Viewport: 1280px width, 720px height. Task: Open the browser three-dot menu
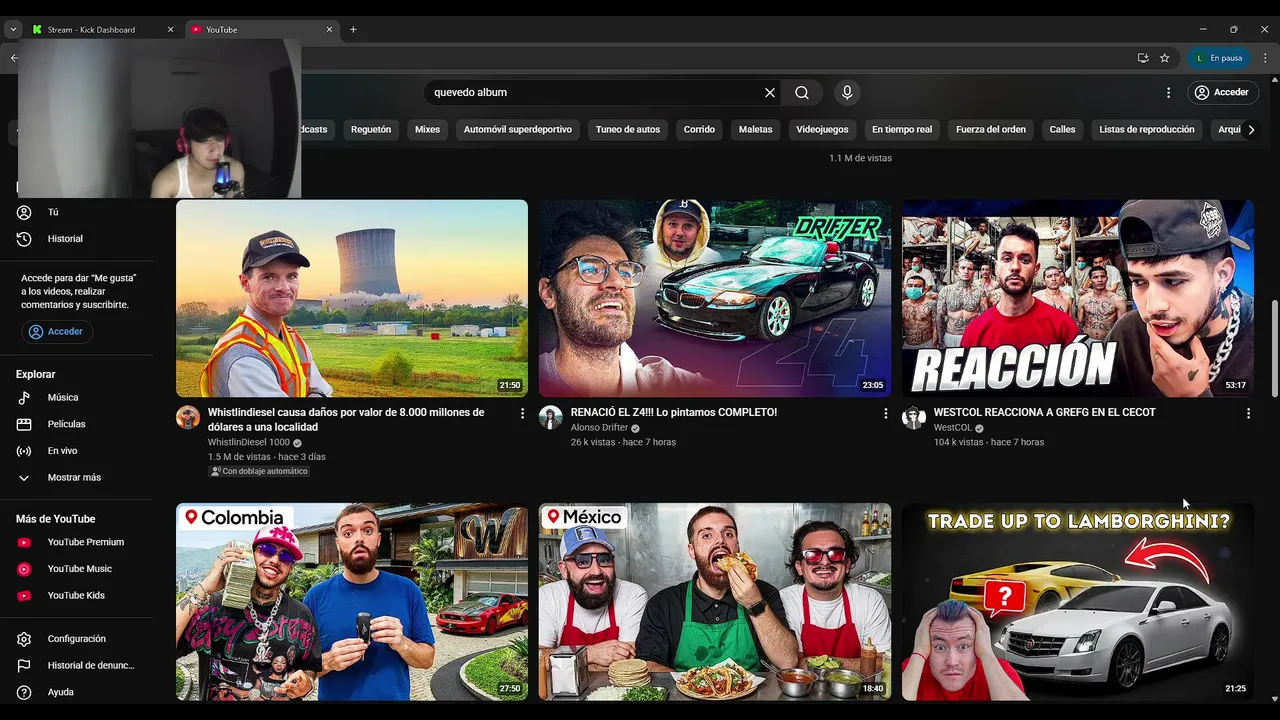pos(1265,58)
